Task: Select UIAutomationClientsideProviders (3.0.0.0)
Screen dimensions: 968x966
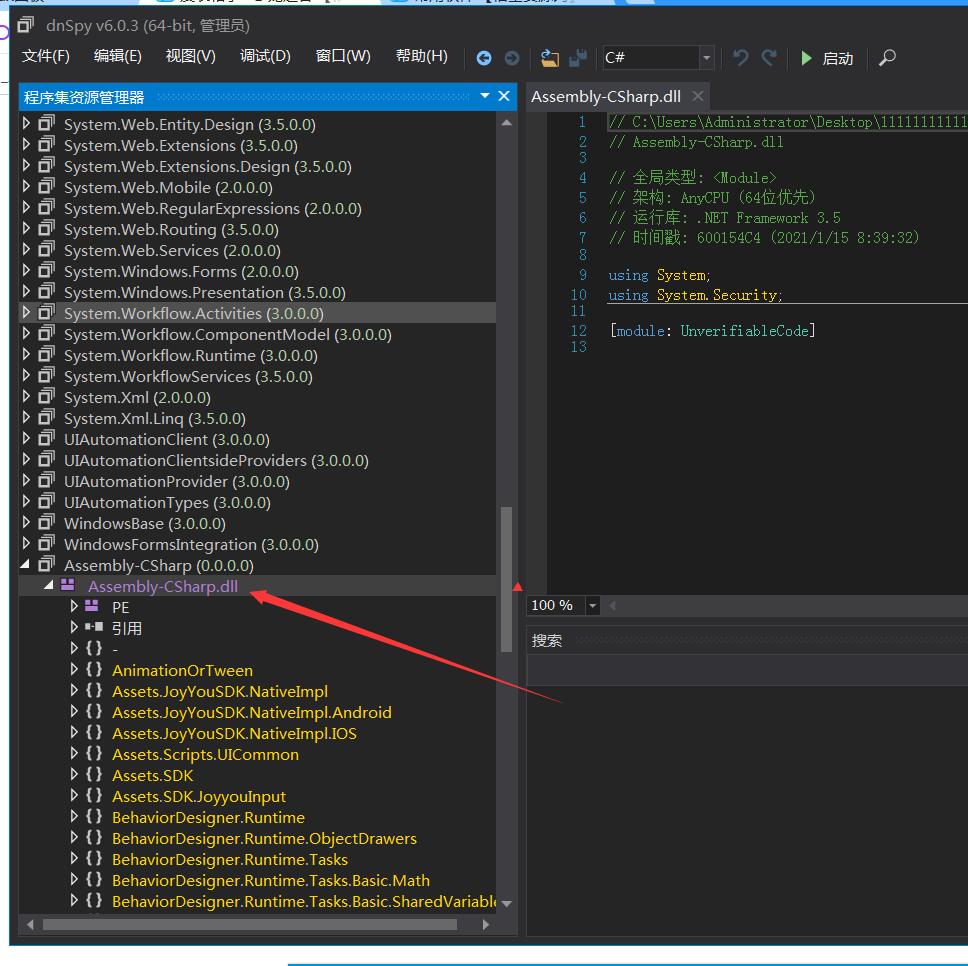Action: [x=217, y=460]
